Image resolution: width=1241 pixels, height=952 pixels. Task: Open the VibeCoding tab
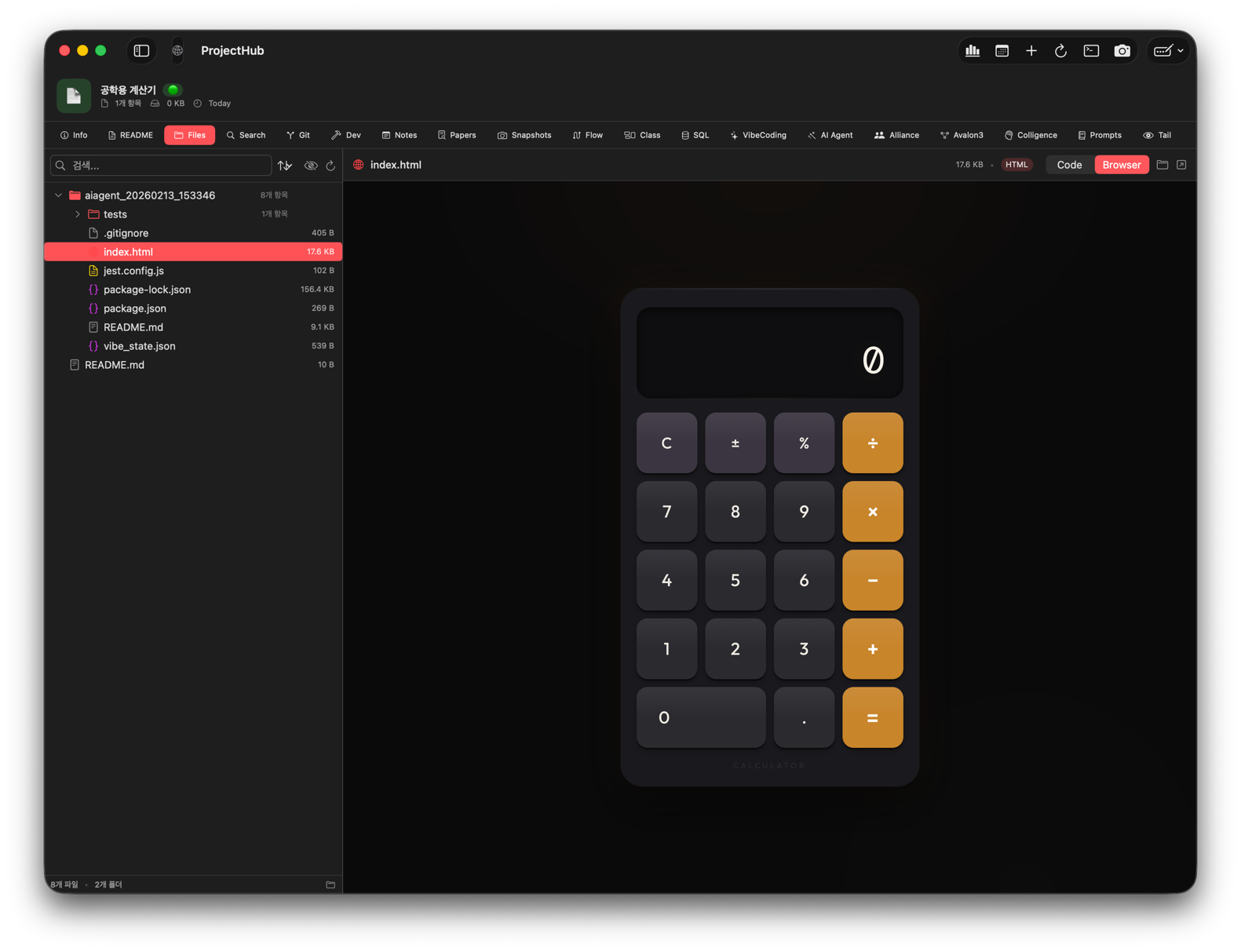(x=757, y=135)
